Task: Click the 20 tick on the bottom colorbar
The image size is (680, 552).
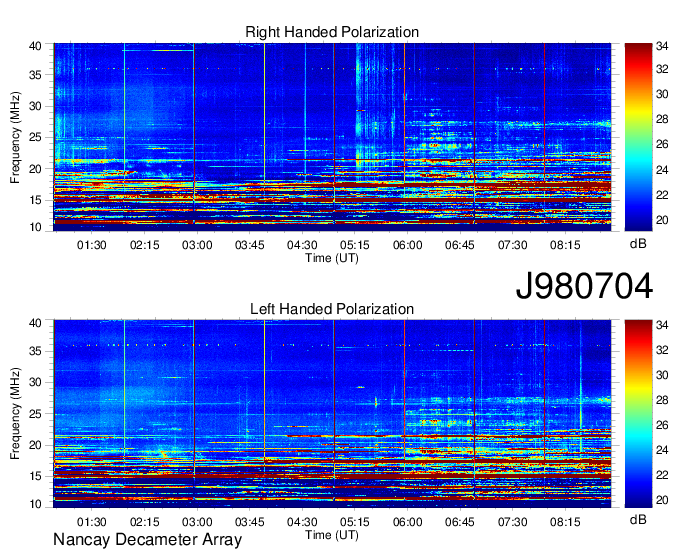Action: [x=662, y=500]
